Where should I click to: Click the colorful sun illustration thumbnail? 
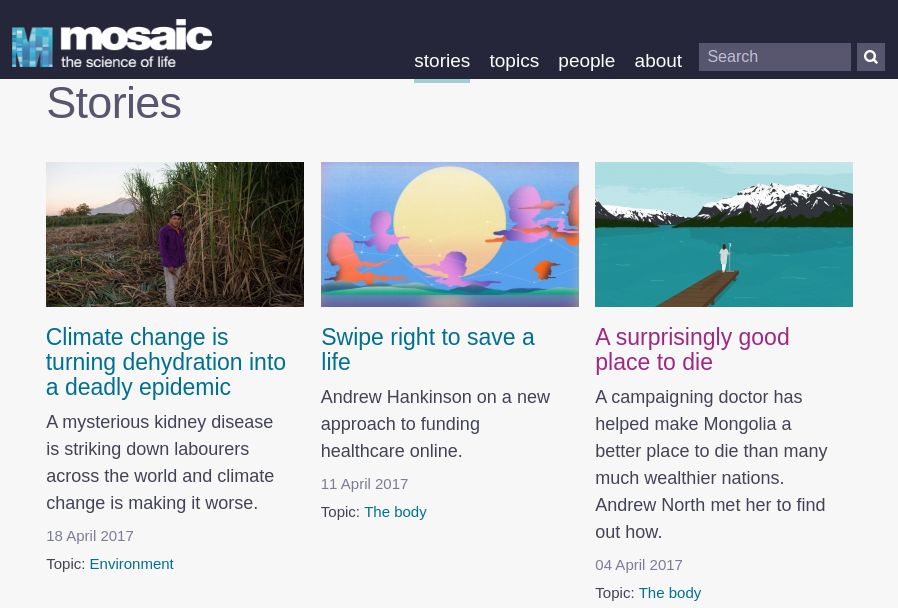(450, 234)
